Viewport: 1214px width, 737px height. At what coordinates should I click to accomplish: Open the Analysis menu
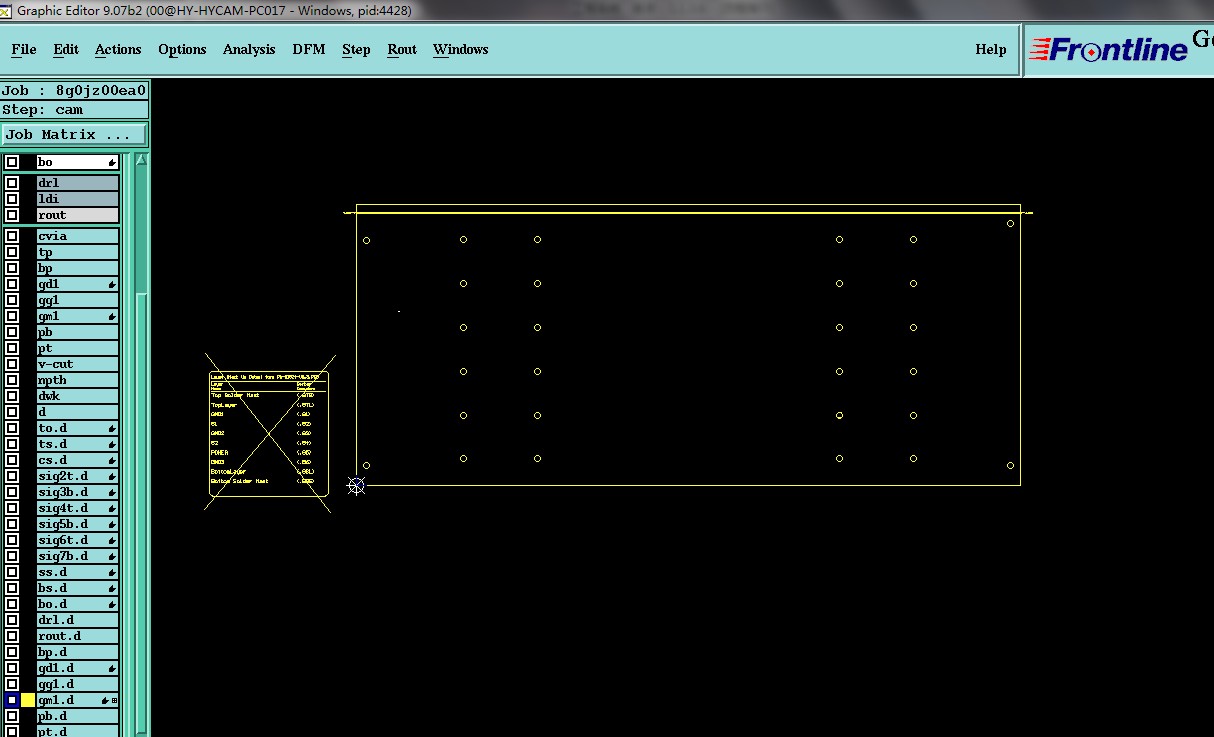(249, 49)
